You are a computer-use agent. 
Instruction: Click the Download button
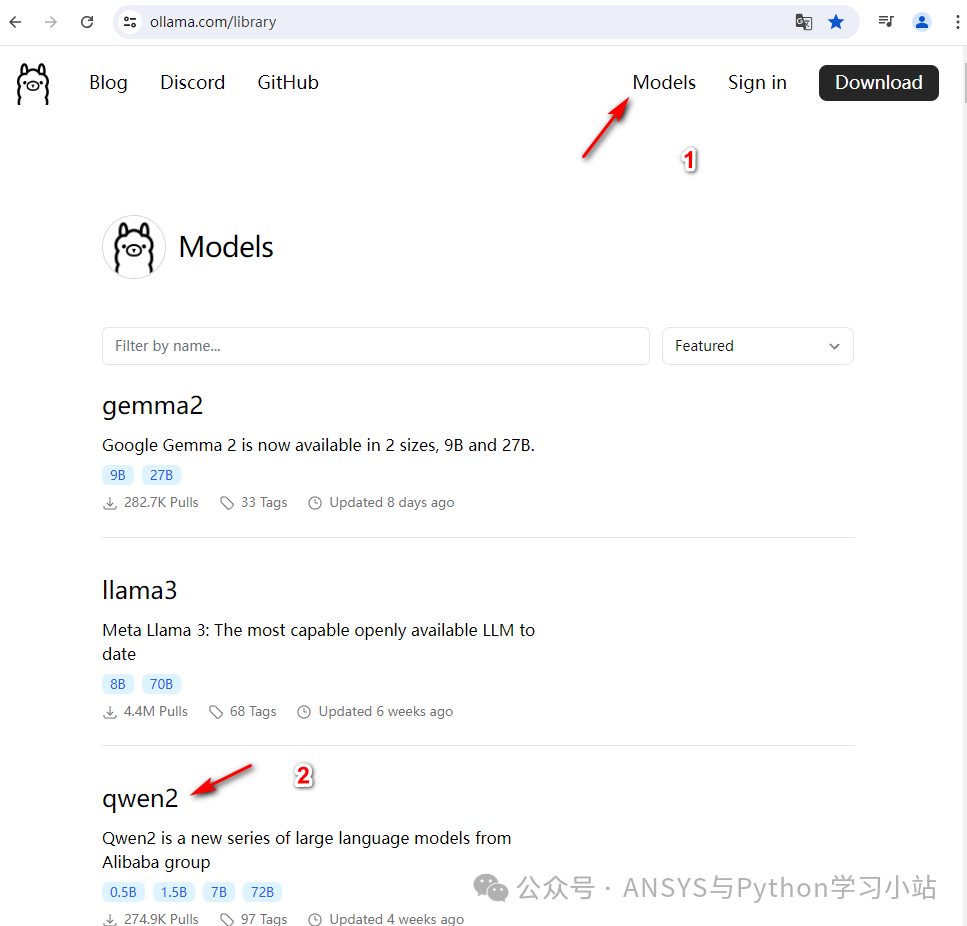point(879,83)
